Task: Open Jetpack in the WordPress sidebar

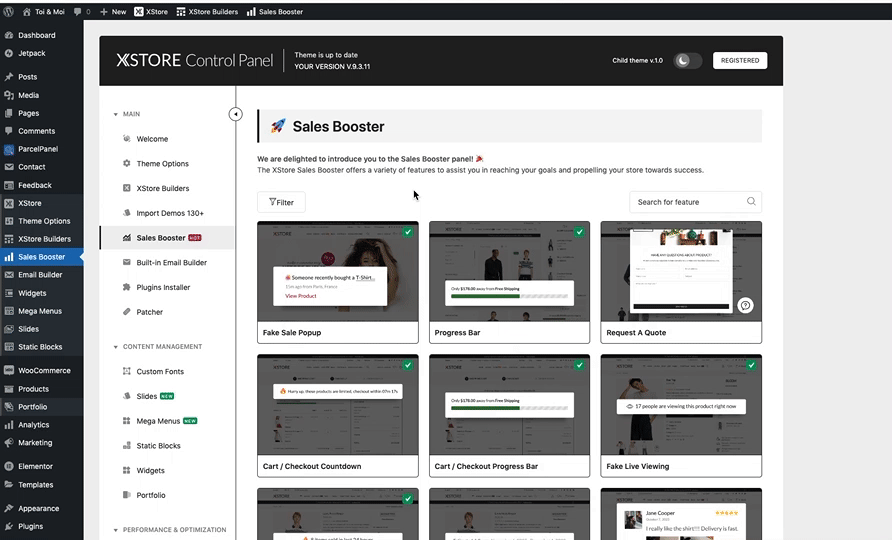Action: point(31,53)
